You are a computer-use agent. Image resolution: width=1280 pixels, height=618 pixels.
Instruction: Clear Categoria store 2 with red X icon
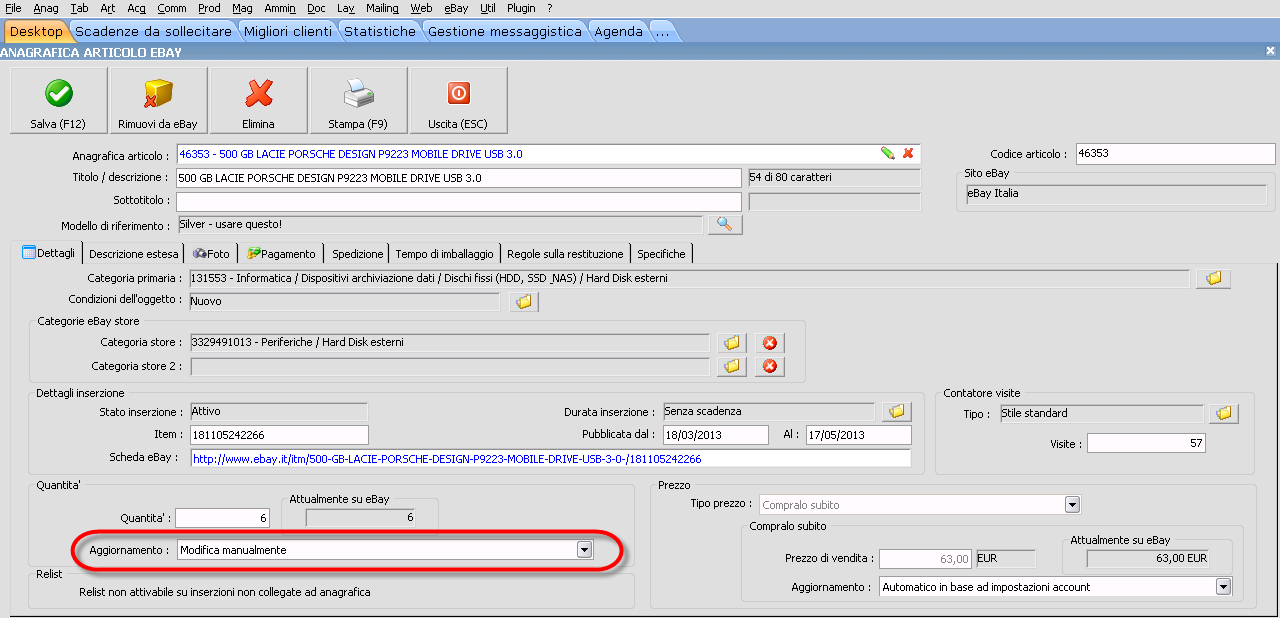tap(769, 366)
